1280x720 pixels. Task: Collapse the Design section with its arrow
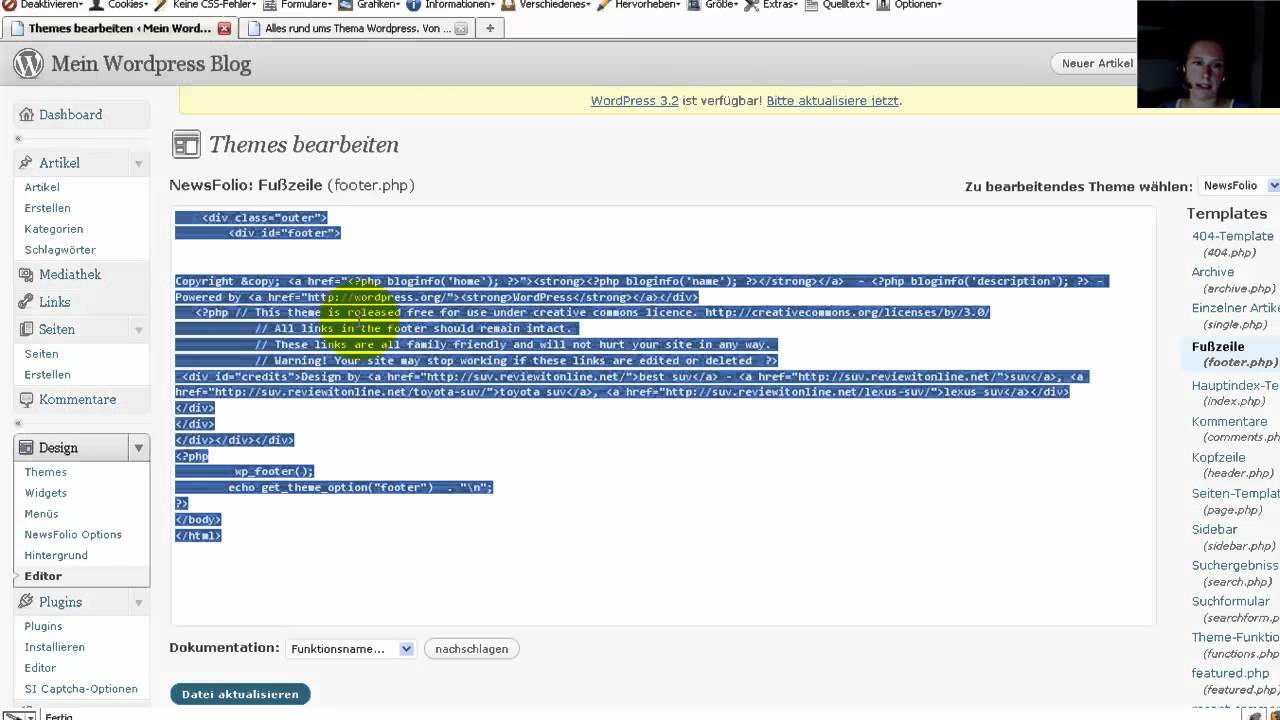click(x=139, y=448)
